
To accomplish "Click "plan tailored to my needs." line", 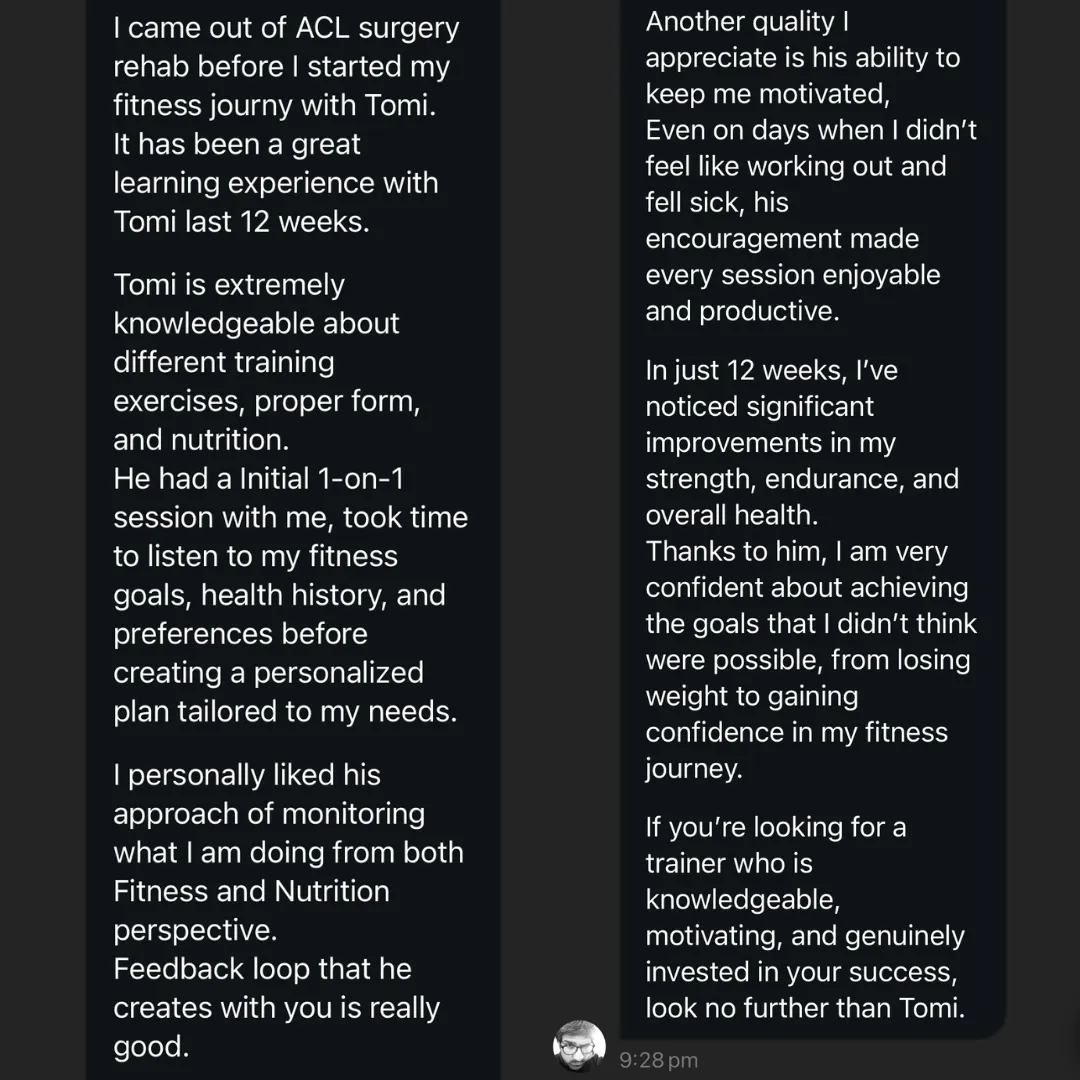I will pyautogui.click(x=285, y=711).
